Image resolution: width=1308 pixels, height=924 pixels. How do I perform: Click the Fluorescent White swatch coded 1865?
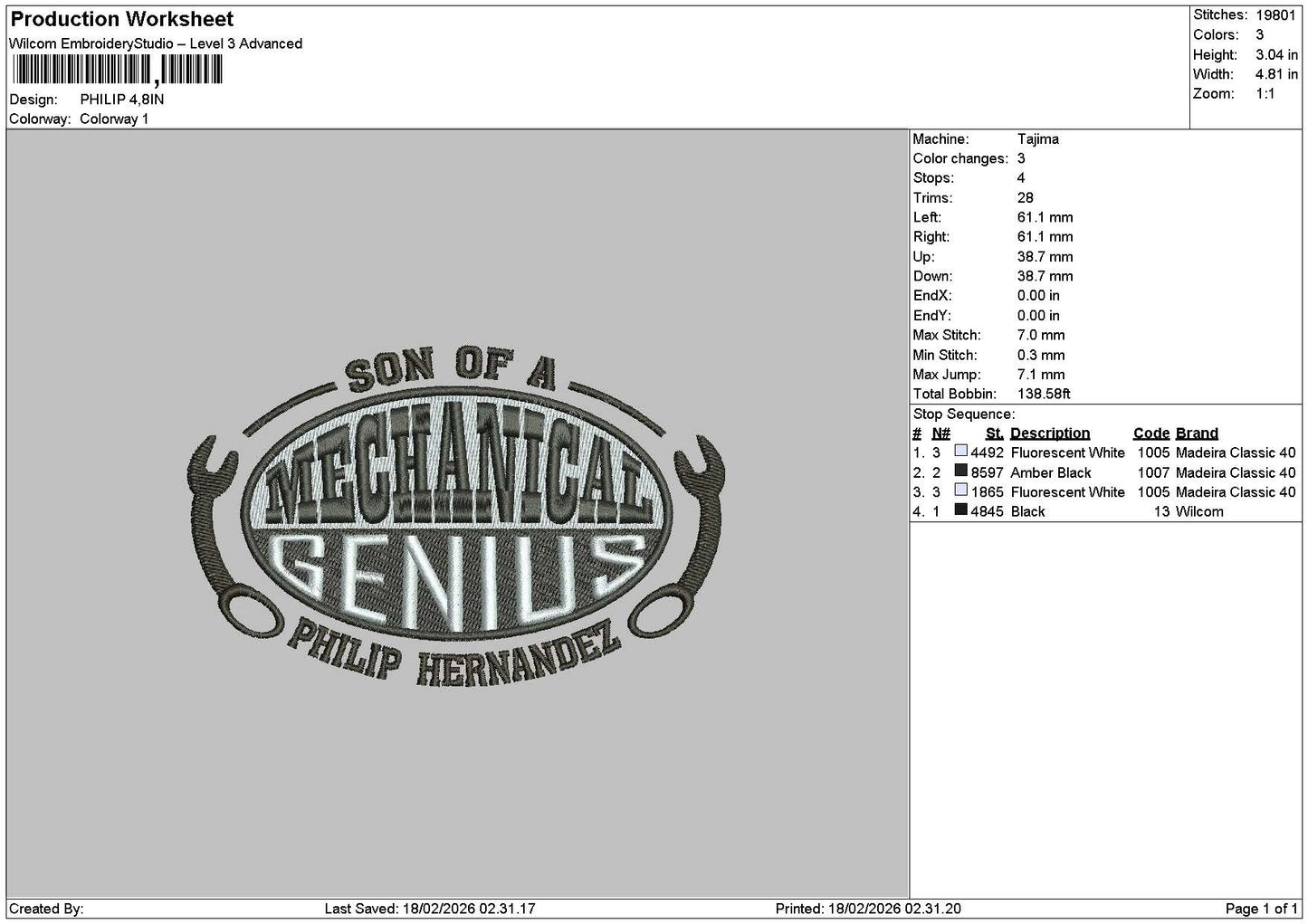tap(961, 491)
